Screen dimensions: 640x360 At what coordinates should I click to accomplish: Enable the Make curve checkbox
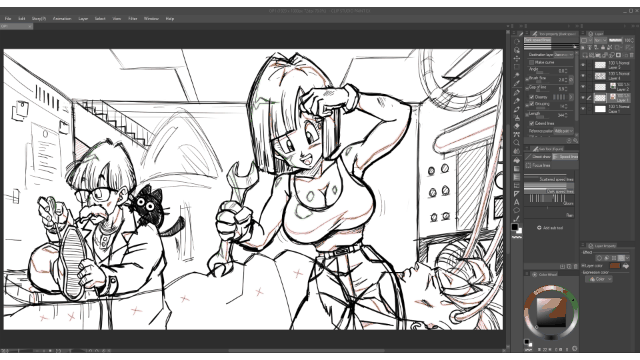[x=531, y=62]
